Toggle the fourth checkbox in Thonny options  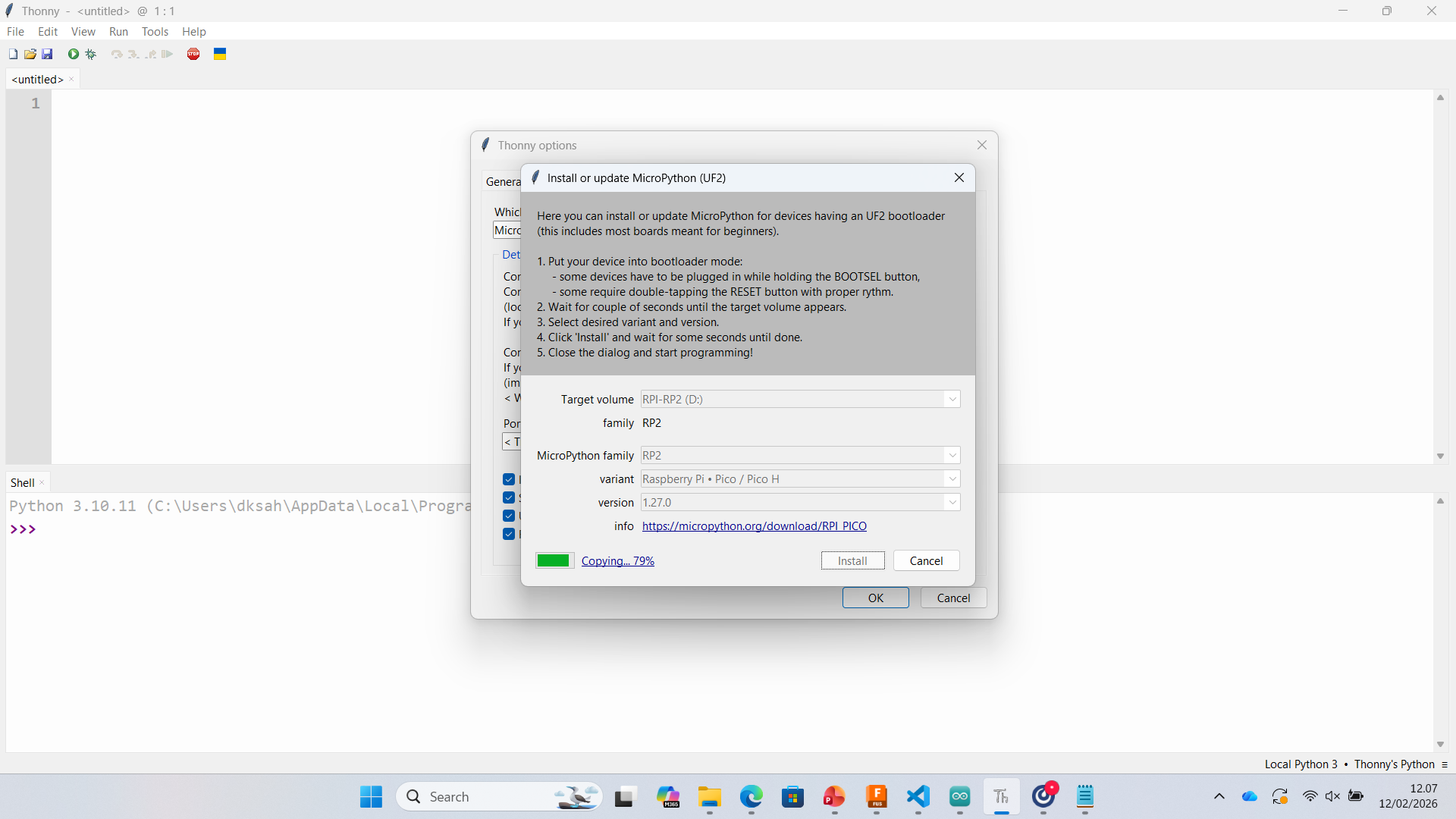tap(509, 534)
